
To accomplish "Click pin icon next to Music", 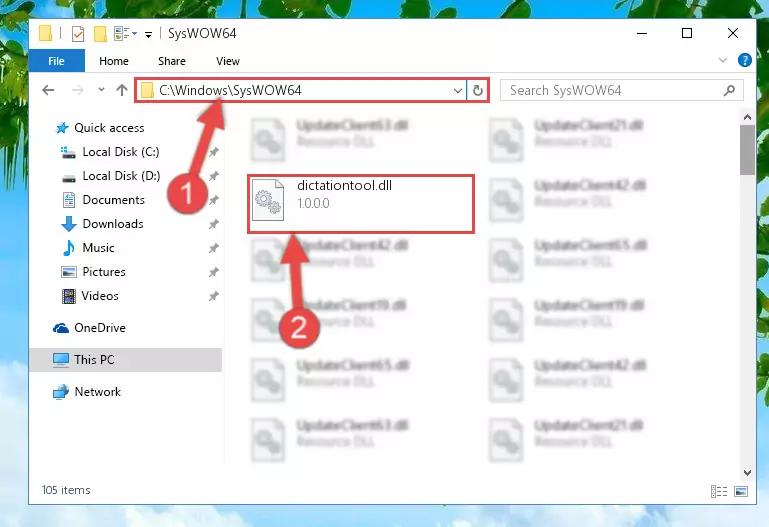I will [x=213, y=248].
